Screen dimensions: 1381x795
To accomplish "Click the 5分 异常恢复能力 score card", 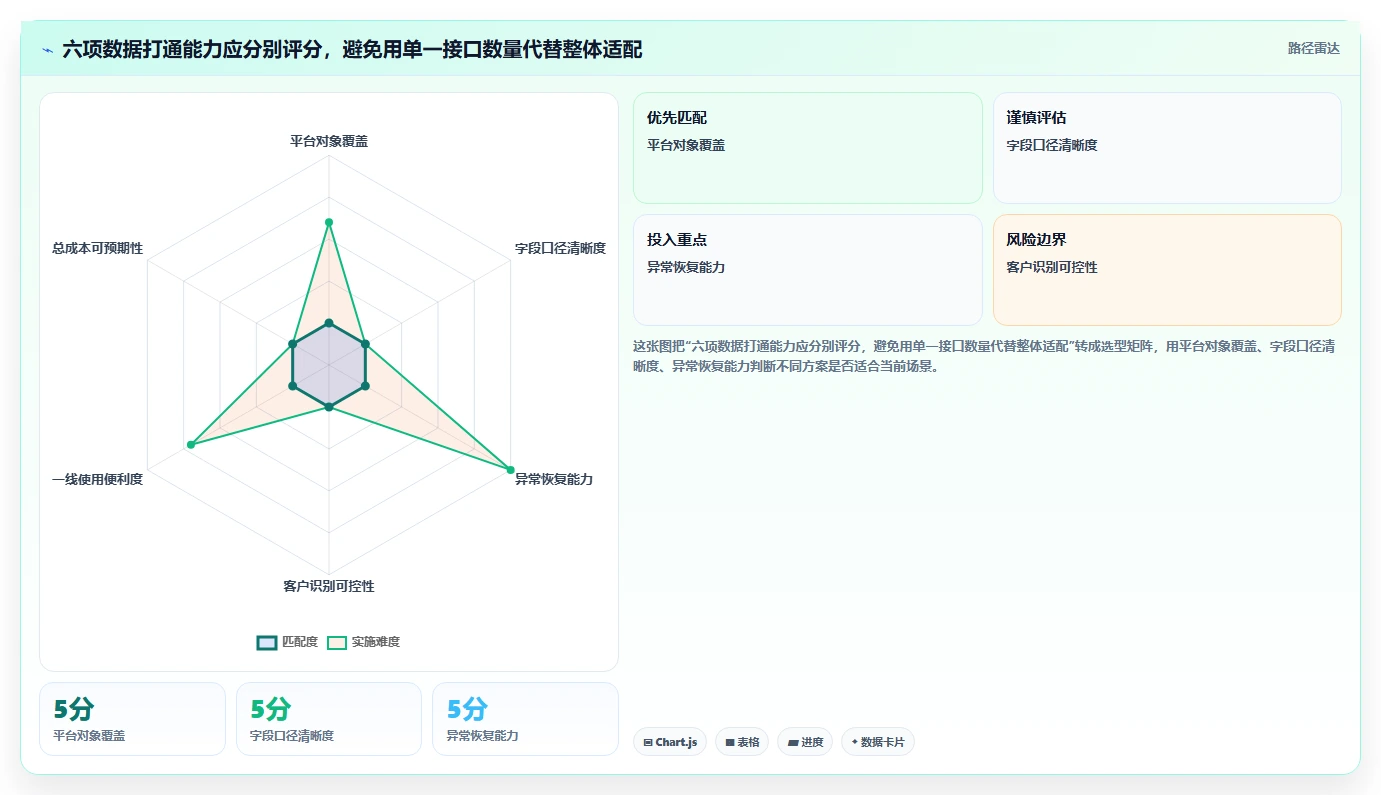I will [x=525, y=719].
